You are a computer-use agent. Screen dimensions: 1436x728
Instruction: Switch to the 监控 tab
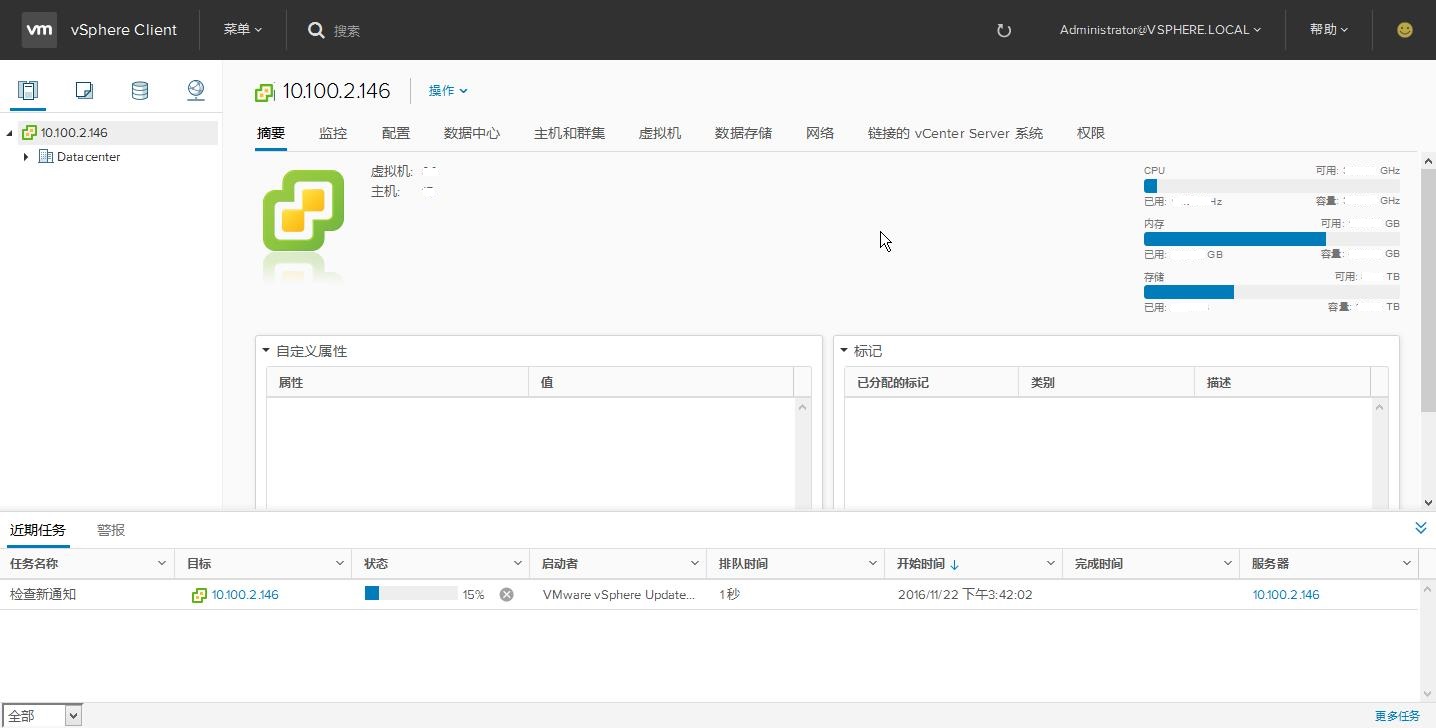333,133
